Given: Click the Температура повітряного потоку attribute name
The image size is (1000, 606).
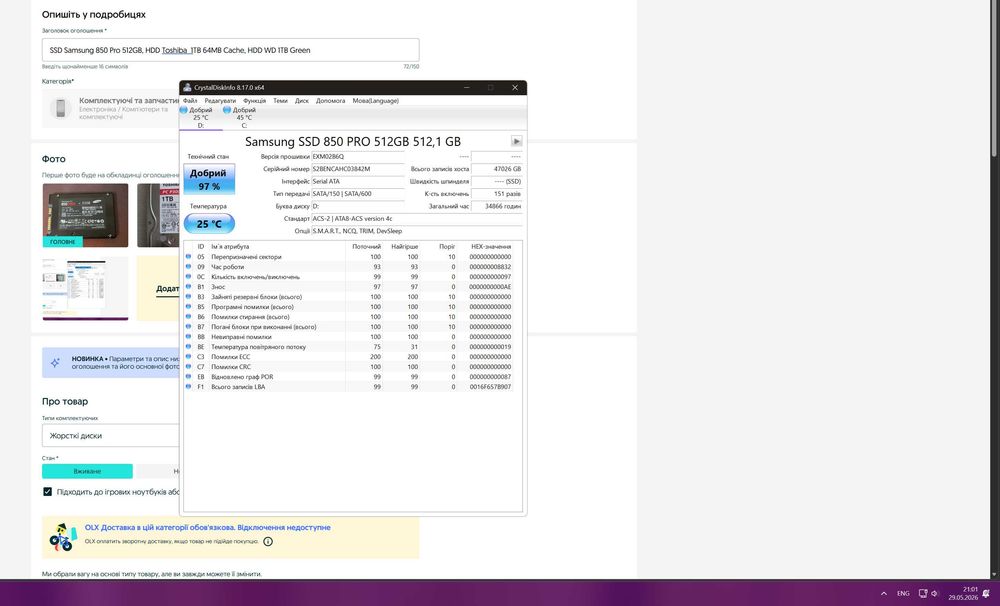Looking at the screenshot, I should point(258,347).
